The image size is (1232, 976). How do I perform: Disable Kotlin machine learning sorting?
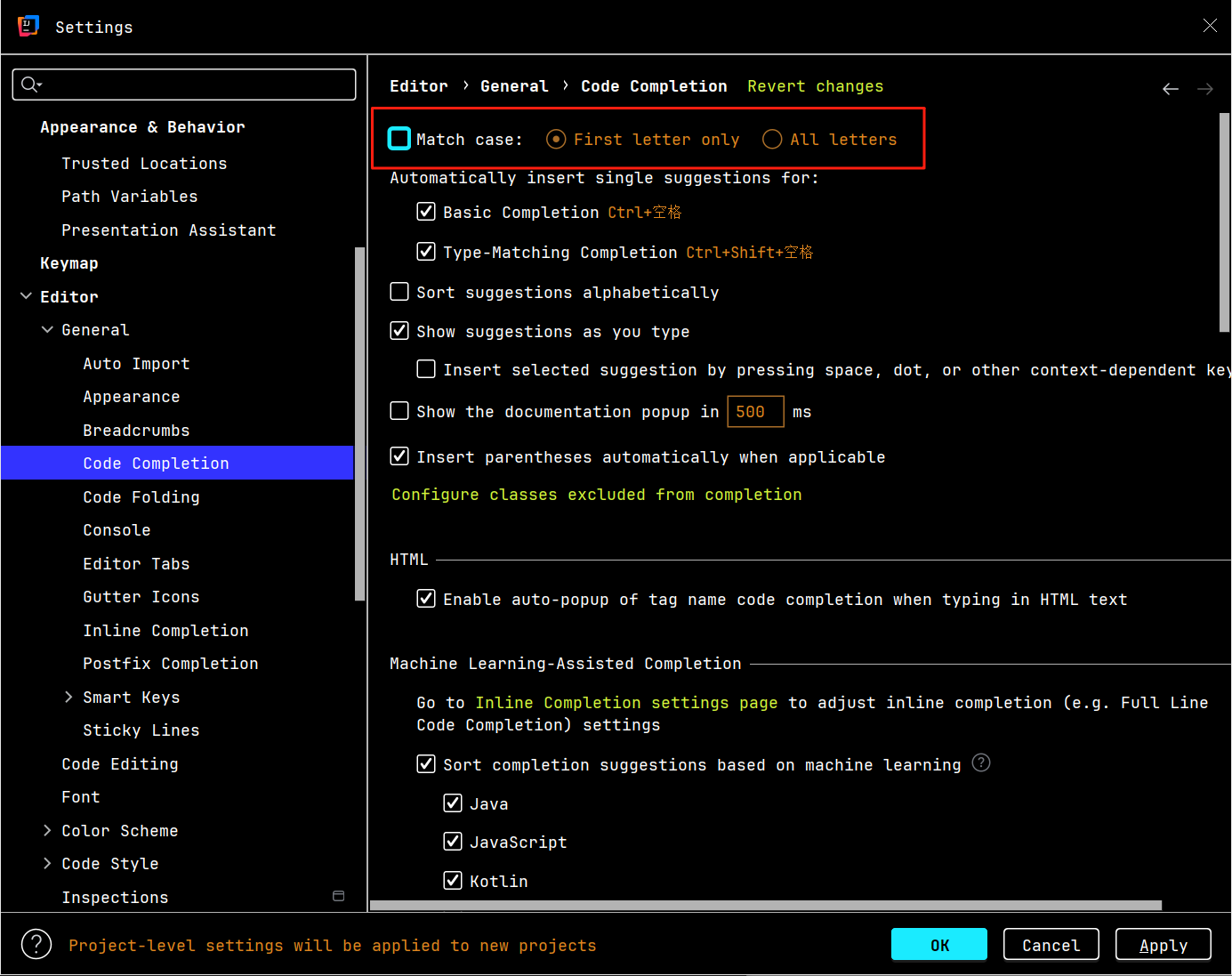pos(453,881)
